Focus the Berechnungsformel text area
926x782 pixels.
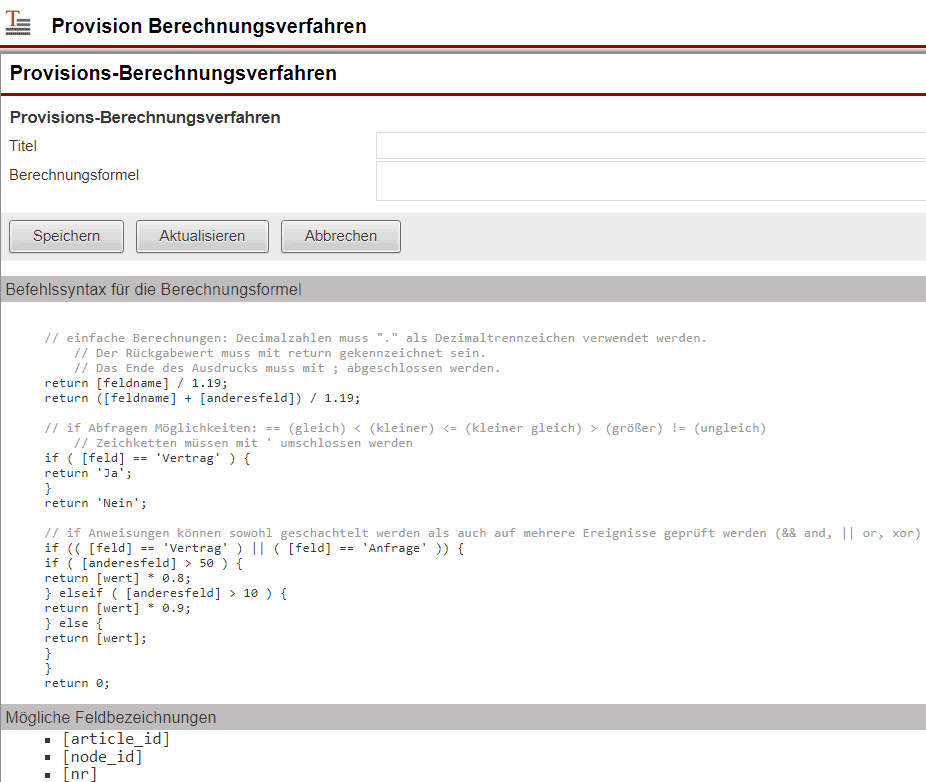[650, 181]
